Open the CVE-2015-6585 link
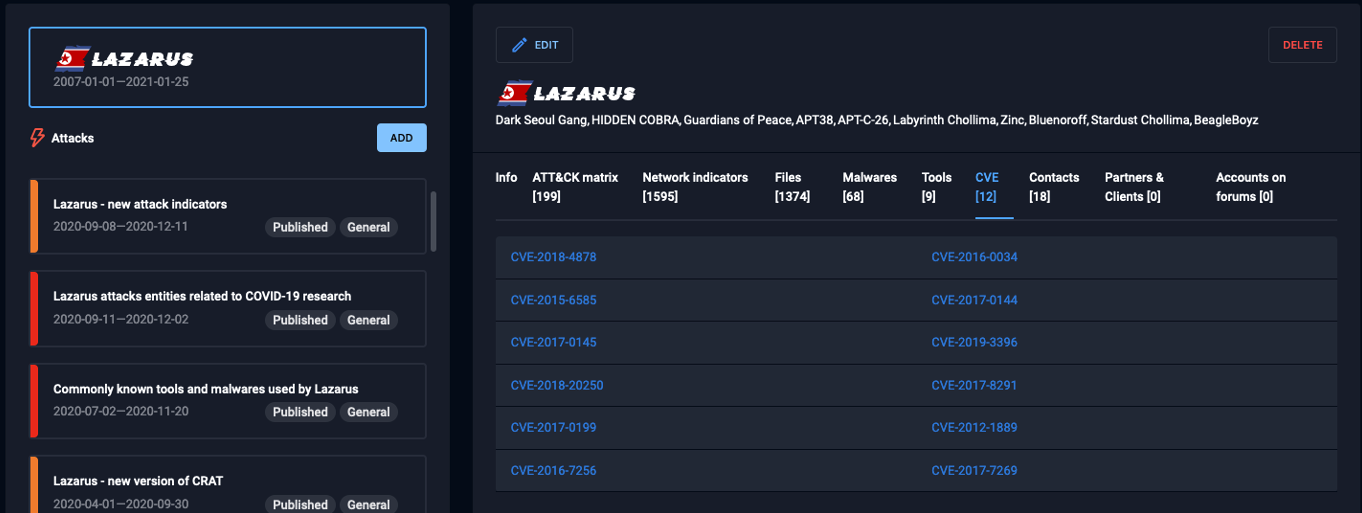The image size is (1362, 513). (553, 300)
